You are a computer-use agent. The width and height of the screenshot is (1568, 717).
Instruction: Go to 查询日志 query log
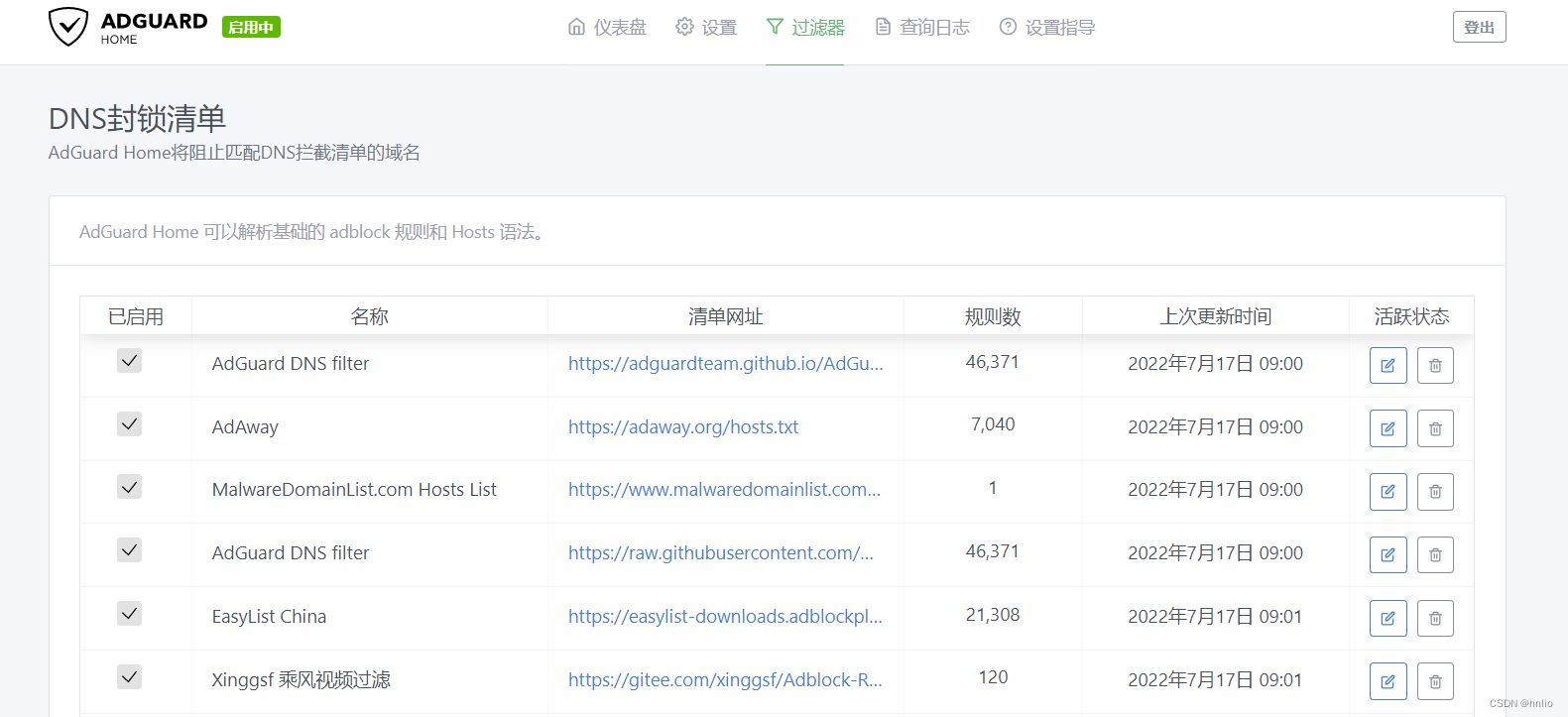point(922,28)
